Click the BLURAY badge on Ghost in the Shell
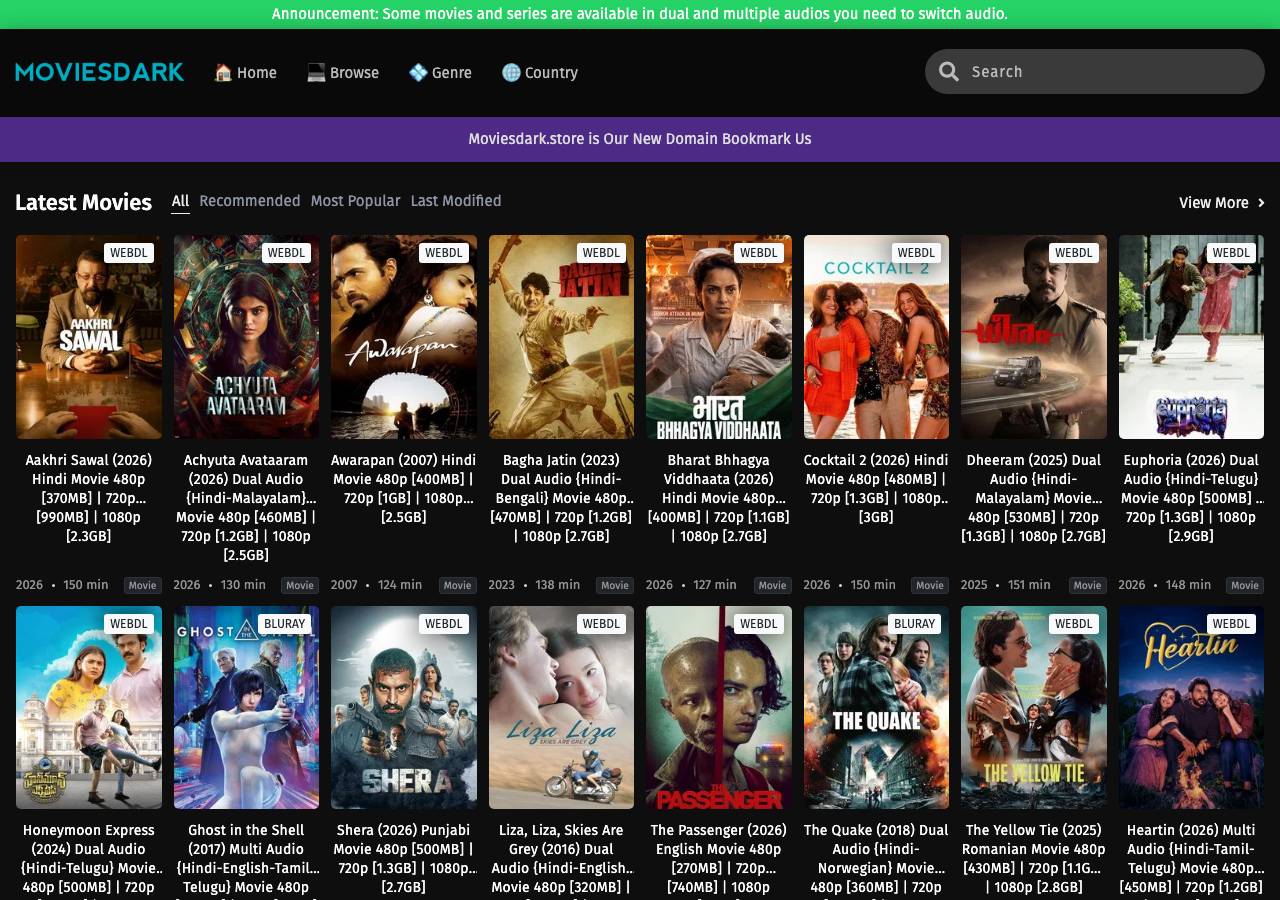Image resolution: width=1280 pixels, height=900 pixels. 284,623
